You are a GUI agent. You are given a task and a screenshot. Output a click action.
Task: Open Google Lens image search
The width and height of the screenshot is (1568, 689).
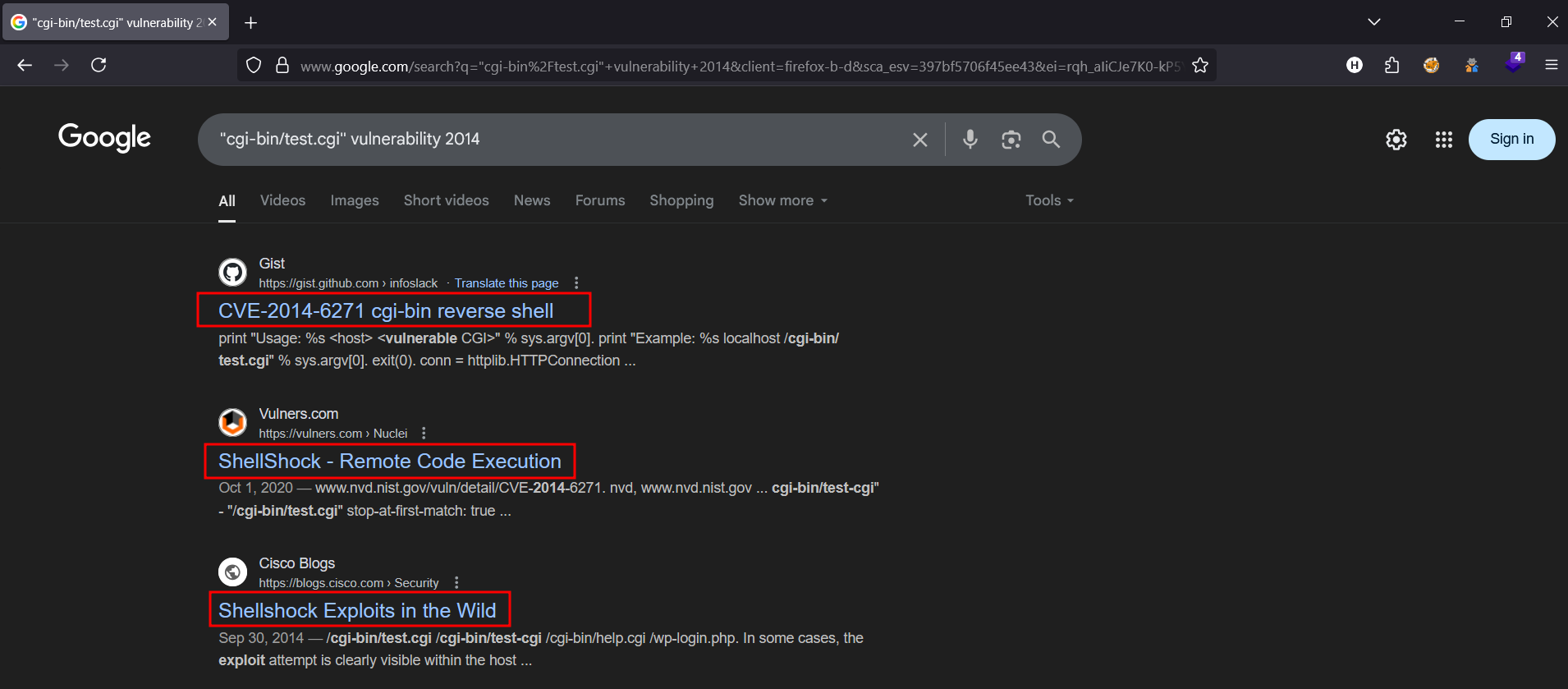[x=1011, y=140]
